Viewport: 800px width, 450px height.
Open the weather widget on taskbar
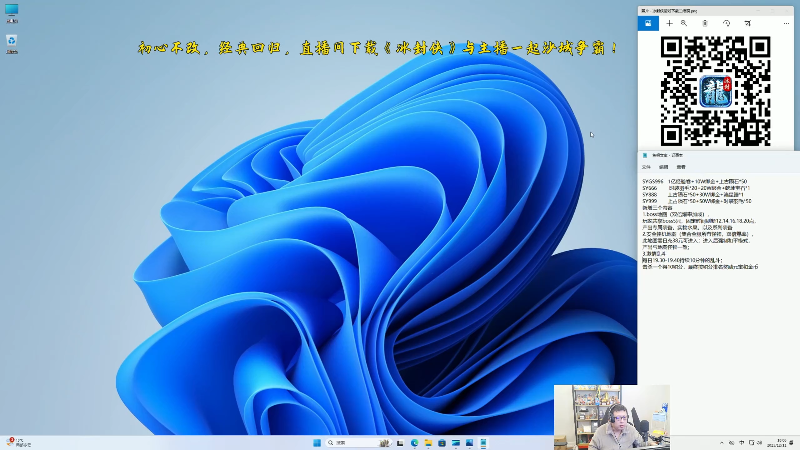click(18, 442)
